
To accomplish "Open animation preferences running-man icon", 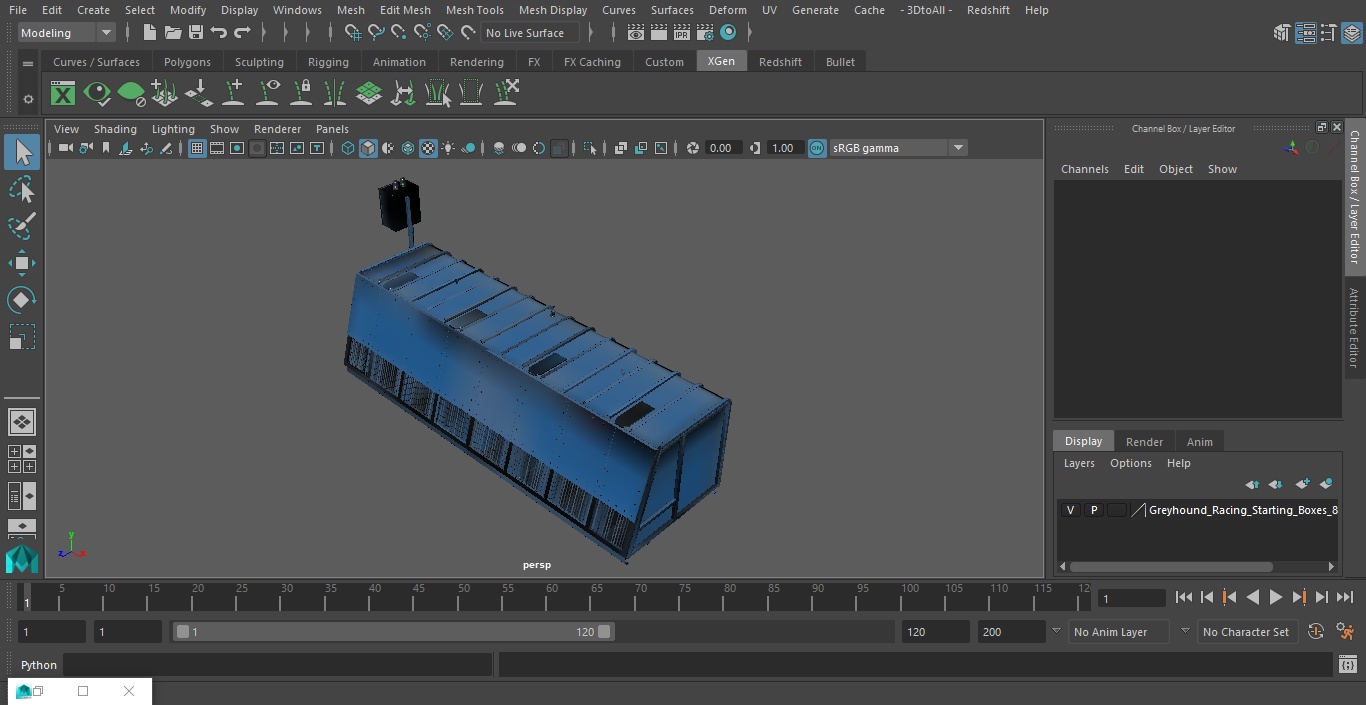I will pos(1345,632).
